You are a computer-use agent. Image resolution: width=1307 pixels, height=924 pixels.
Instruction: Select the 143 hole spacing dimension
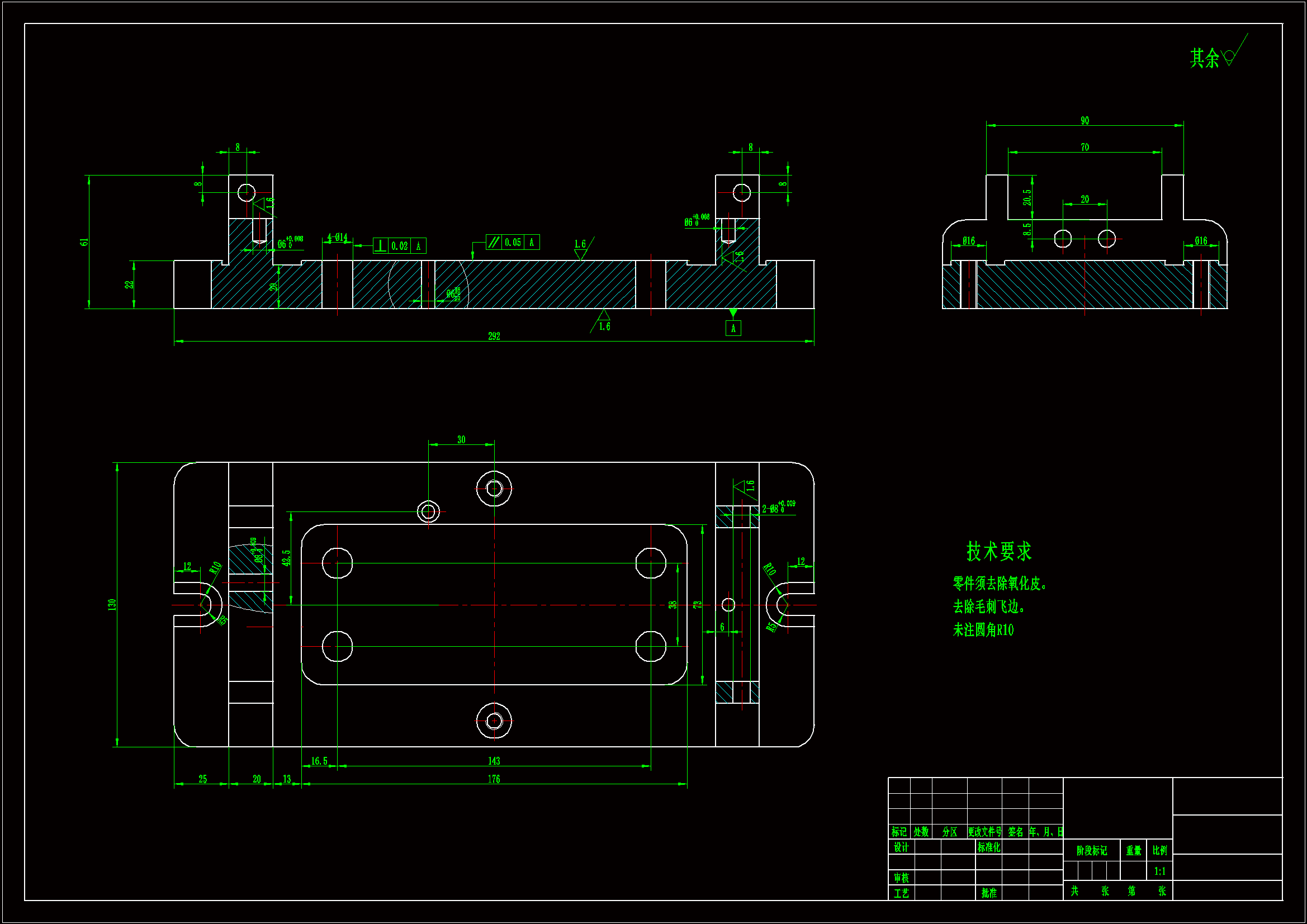[494, 761]
